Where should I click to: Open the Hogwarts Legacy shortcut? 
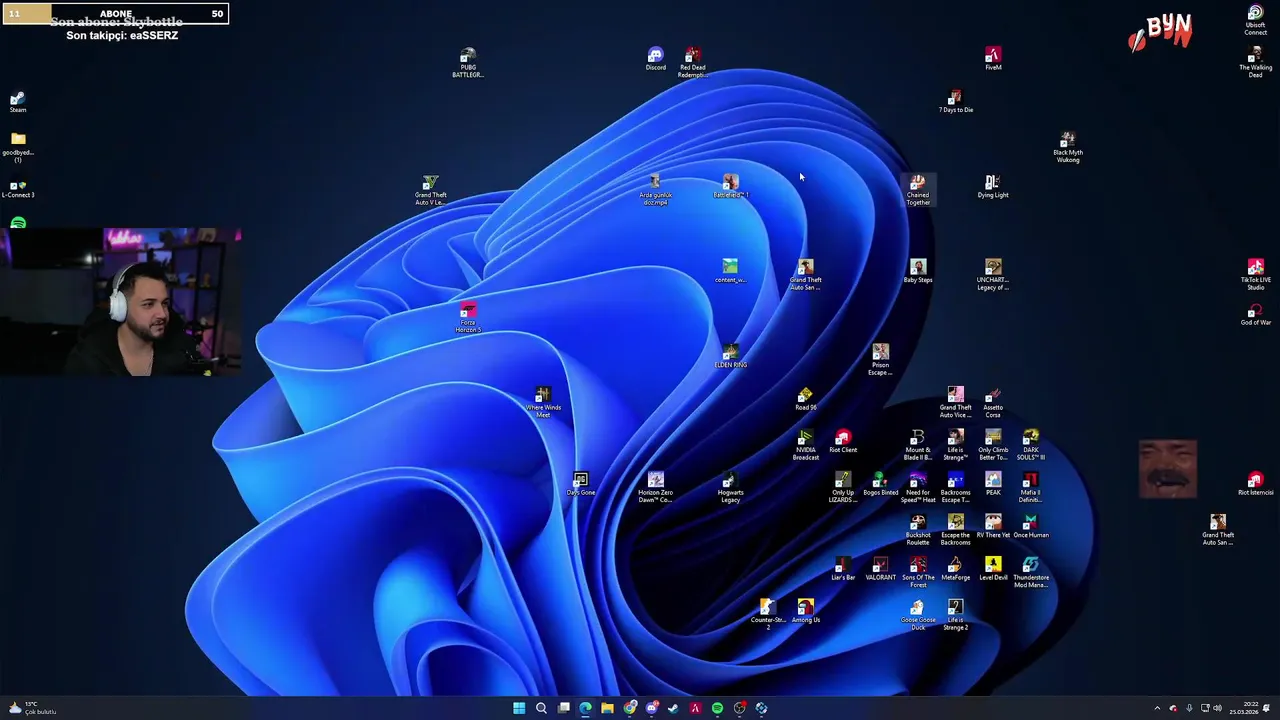coord(730,488)
